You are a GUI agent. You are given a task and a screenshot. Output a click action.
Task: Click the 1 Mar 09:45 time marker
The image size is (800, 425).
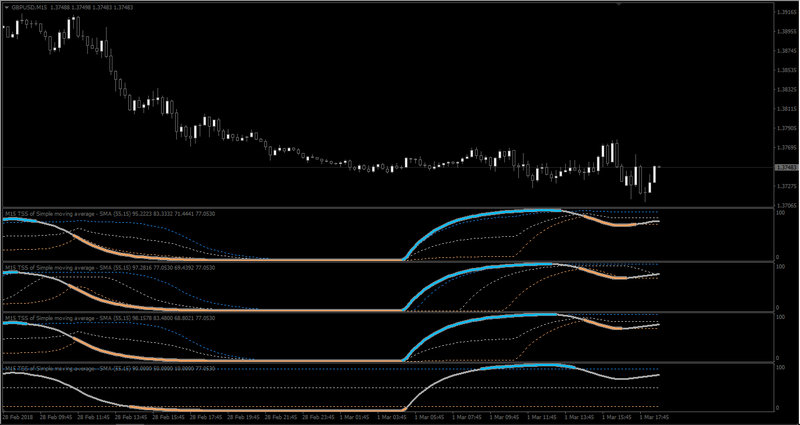(503, 417)
